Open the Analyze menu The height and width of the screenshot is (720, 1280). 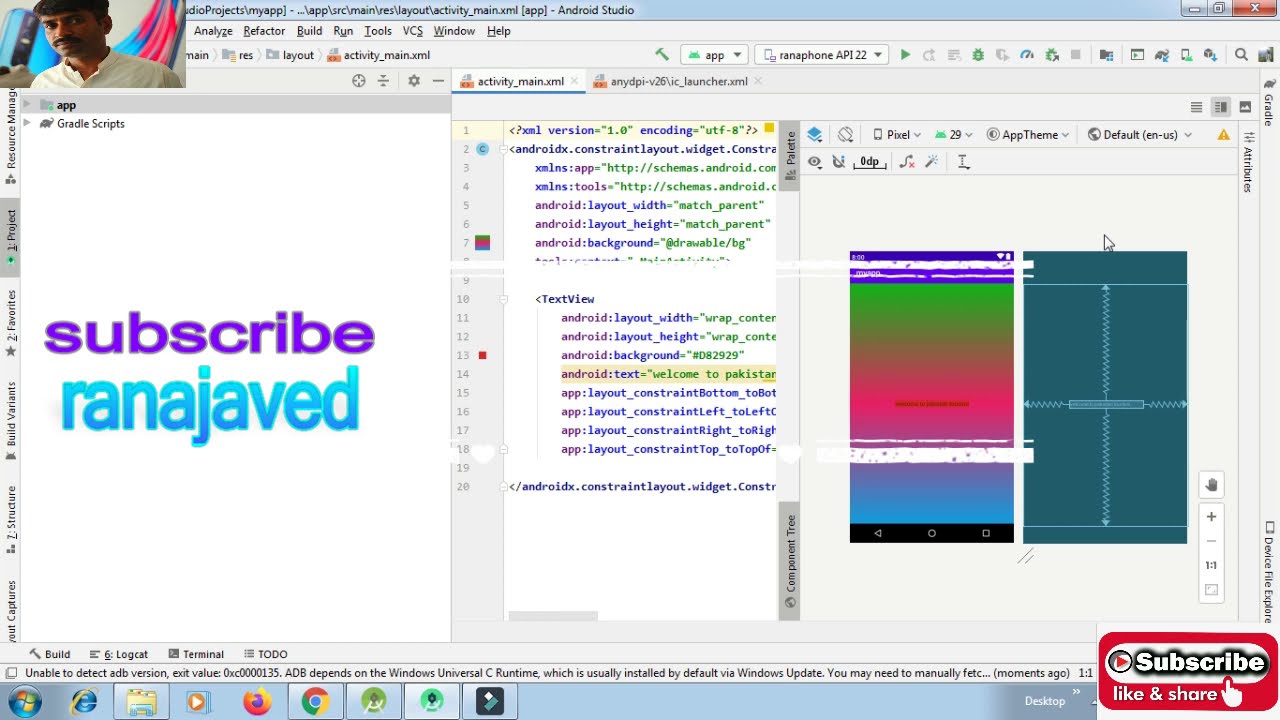click(x=213, y=31)
